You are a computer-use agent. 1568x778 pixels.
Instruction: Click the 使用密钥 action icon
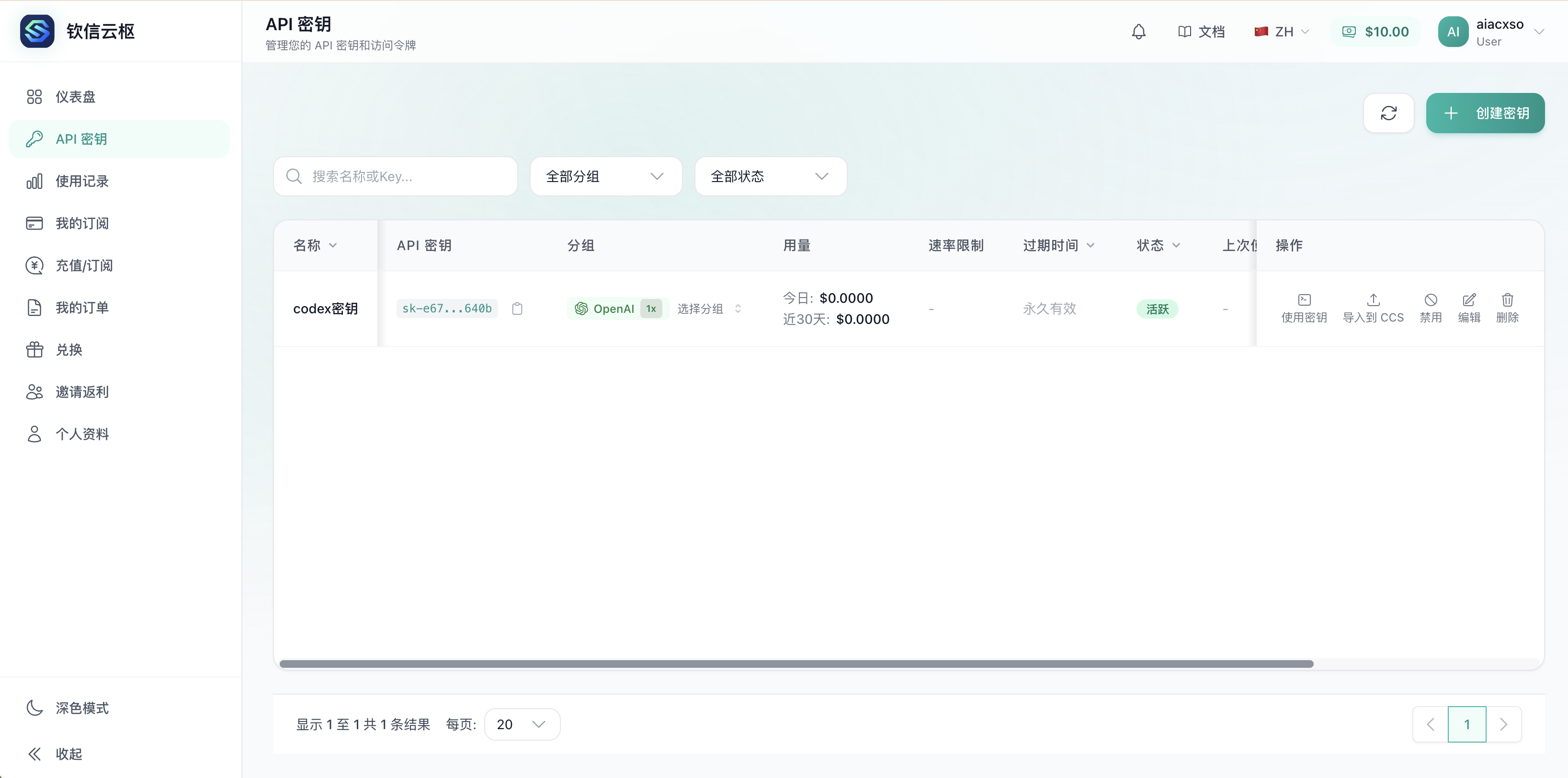(x=1304, y=309)
